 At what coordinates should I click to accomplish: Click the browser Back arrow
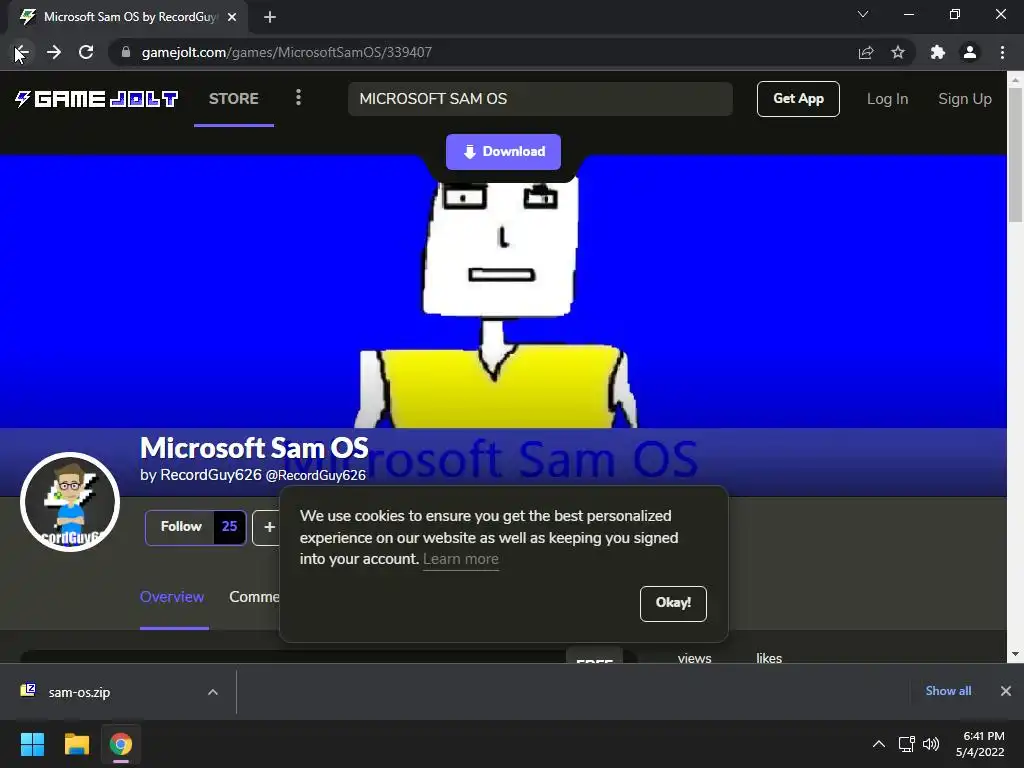click(22, 52)
